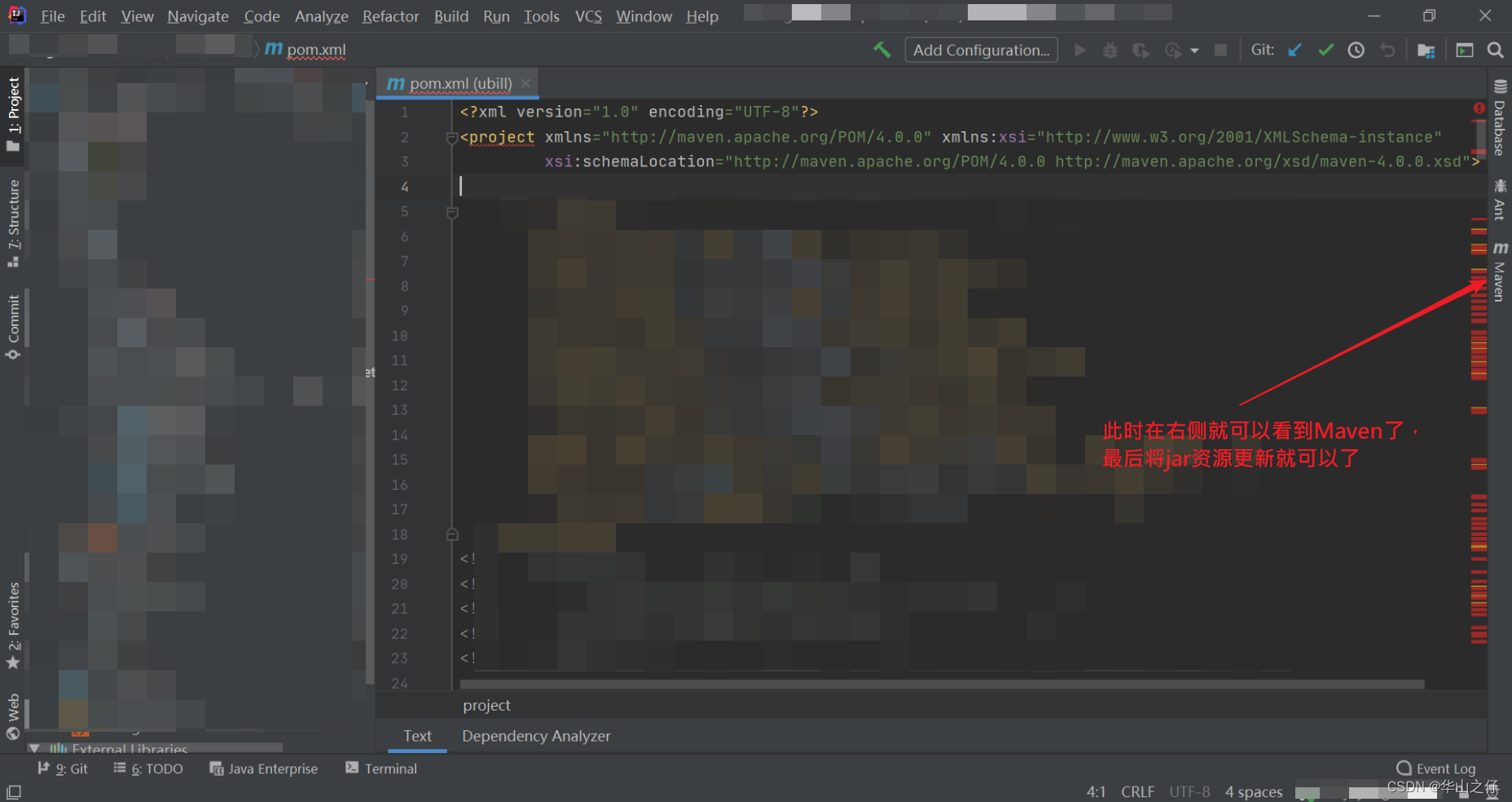Click the editor horizontal scrollbar
This screenshot has width=1512, height=802.
pyautogui.click(x=942, y=685)
